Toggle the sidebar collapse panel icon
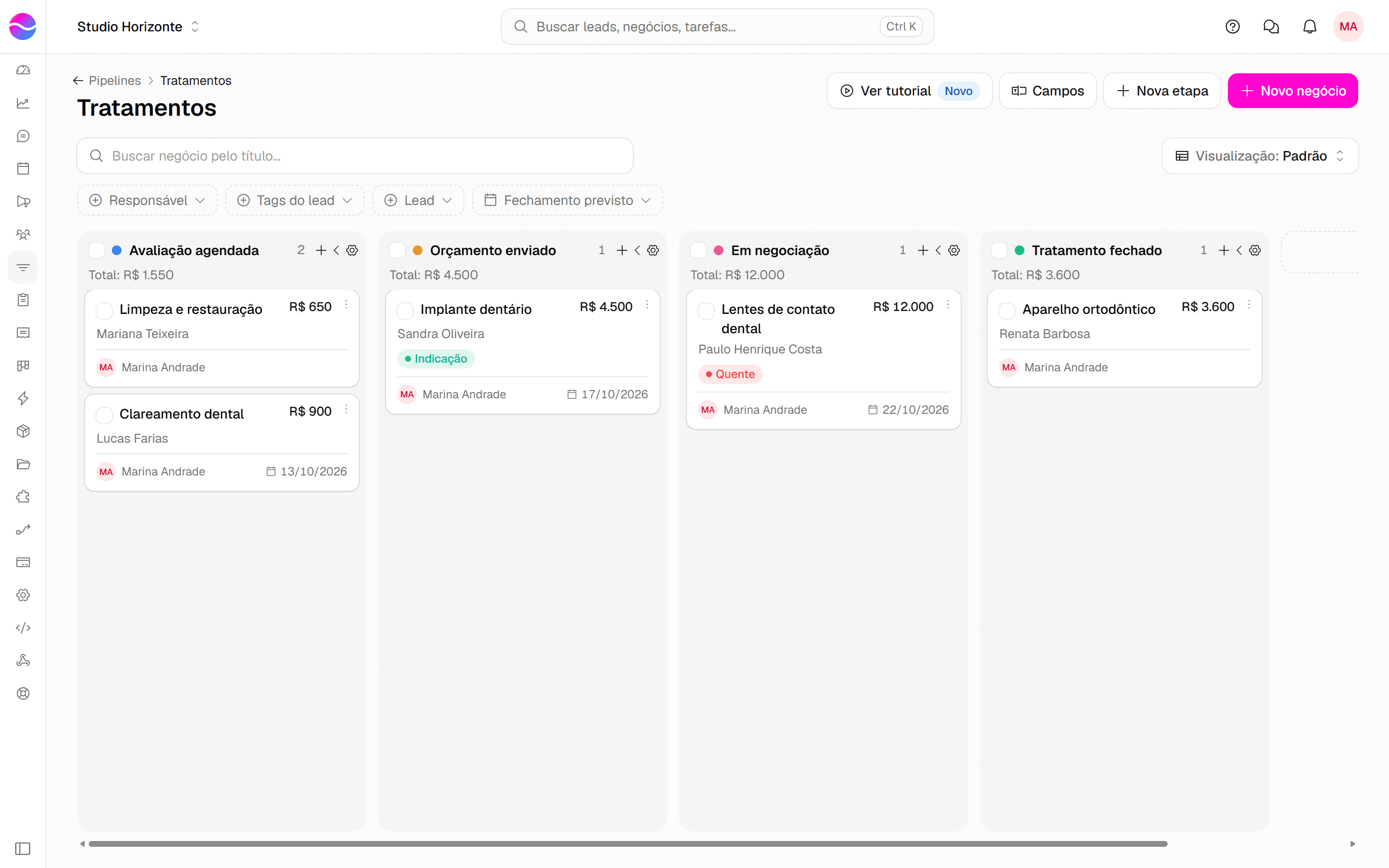Image resolution: width=1389 pixels, height=868 pixels. [23, 849]
